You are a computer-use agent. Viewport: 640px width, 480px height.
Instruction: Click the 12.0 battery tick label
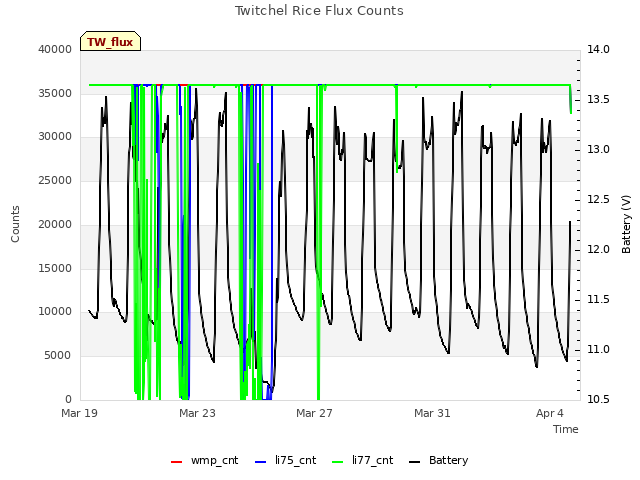pos(598,249)
